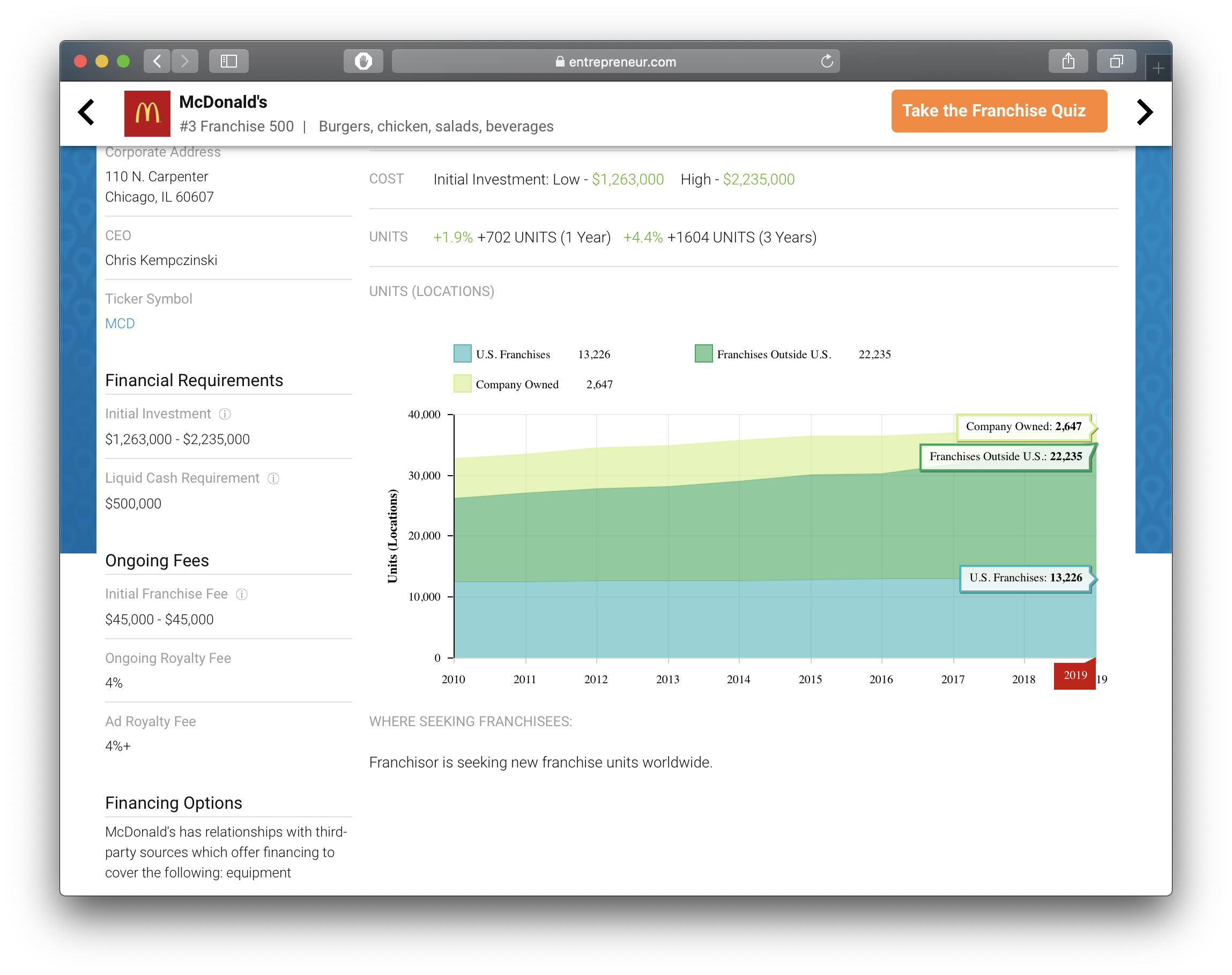Add a new tab with plus button
The height and width of the screenshot is (975, 1232).
(x=1158, y=69)
